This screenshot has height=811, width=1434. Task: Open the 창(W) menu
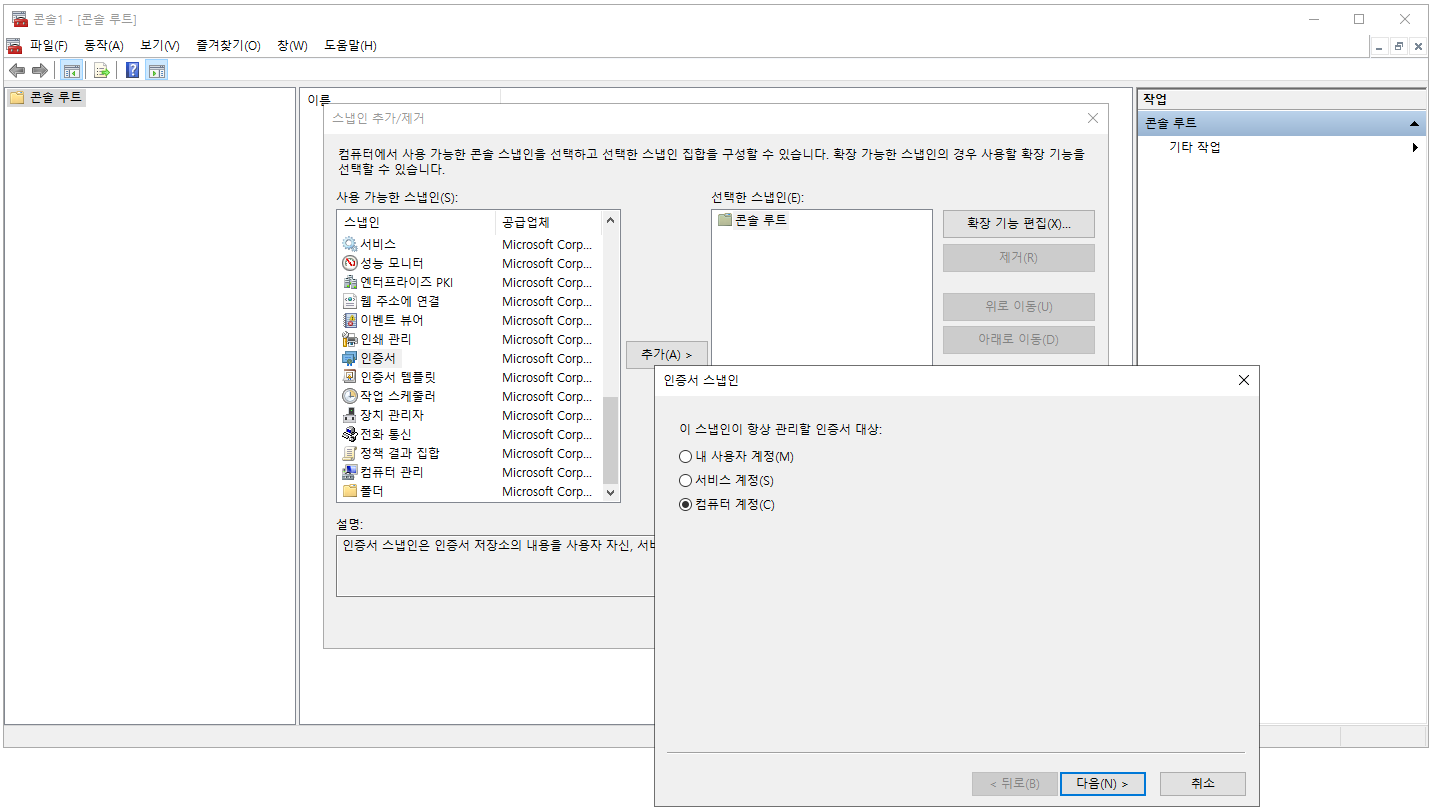(292, 45)
